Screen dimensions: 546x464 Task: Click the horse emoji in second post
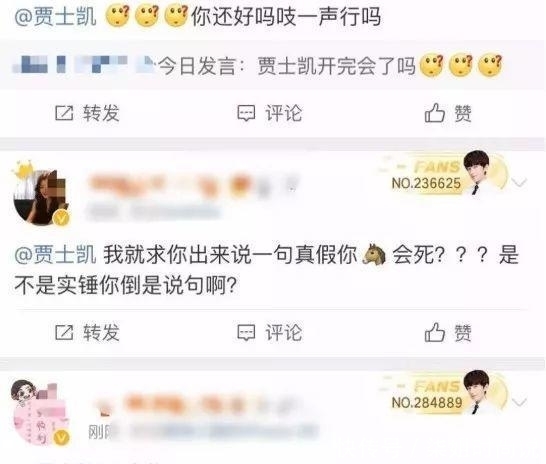tap(374, 254)
